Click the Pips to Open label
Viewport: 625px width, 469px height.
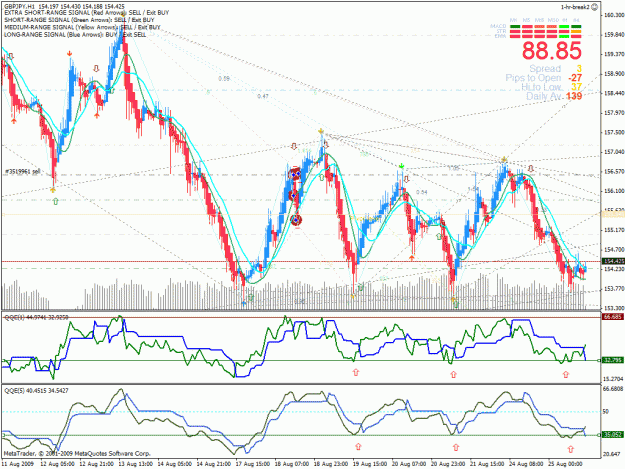point(533,78)
